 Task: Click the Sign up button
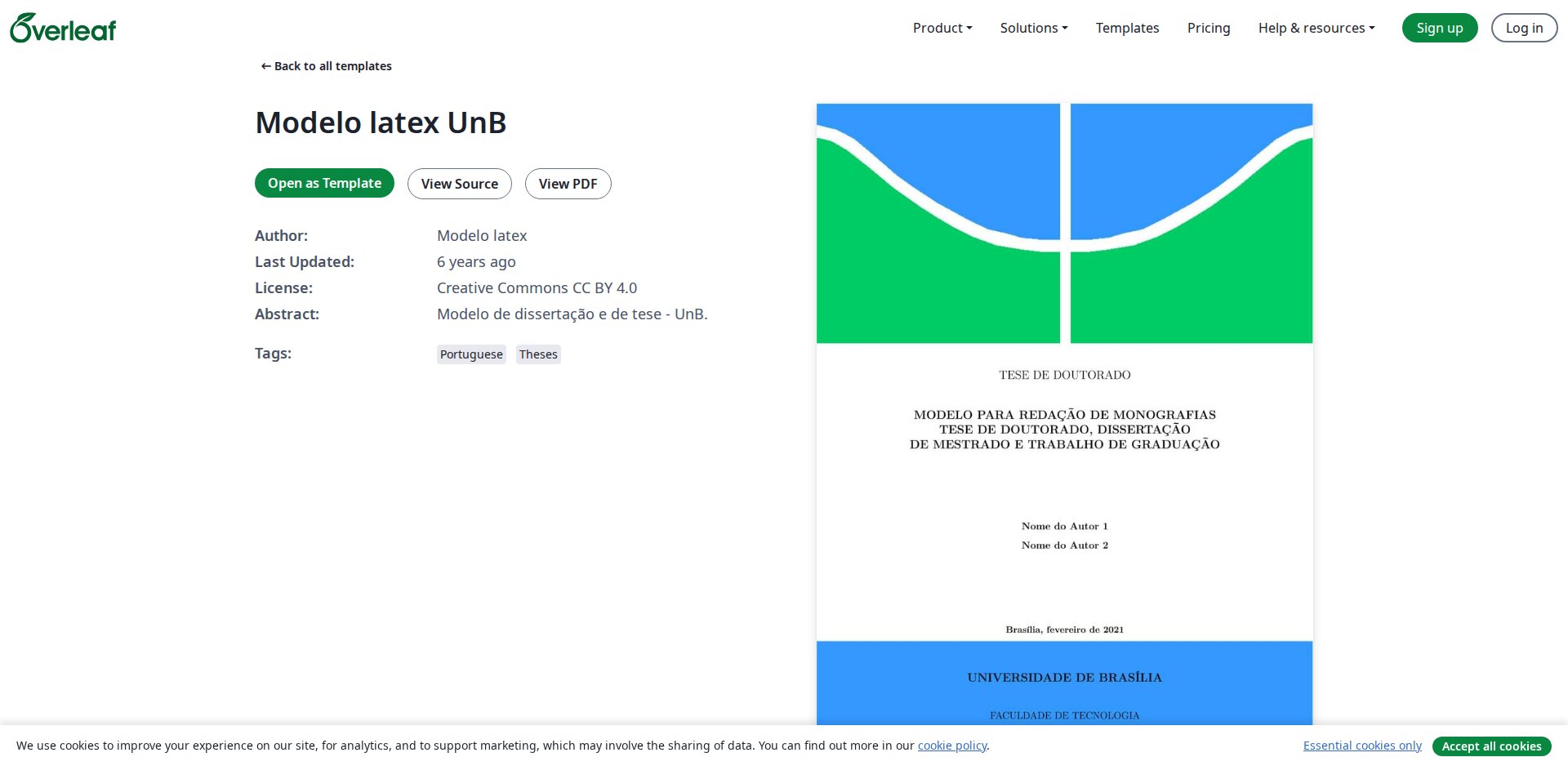click(1440, 28)
